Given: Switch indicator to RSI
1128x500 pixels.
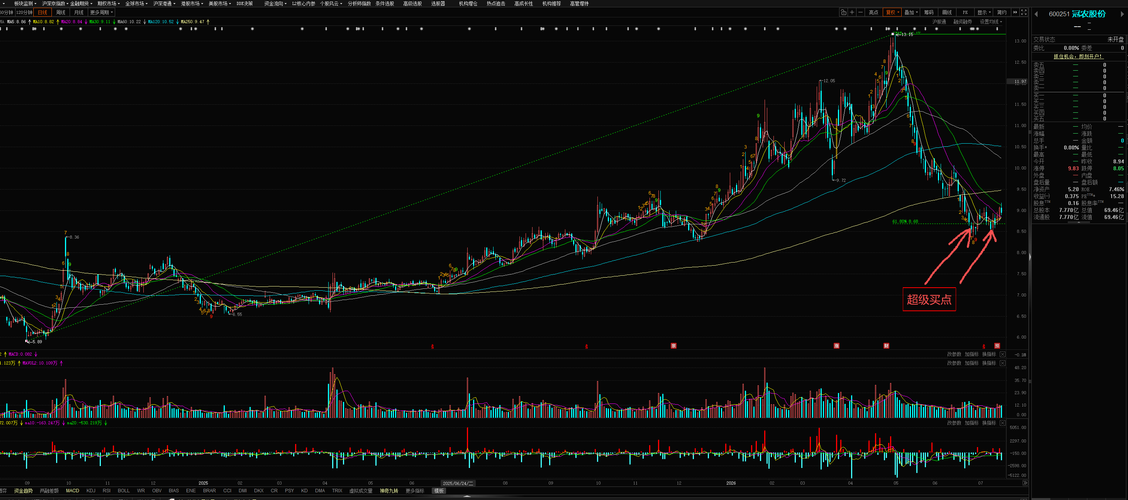Looking at the screenshot, I should (x=106, y=491).
